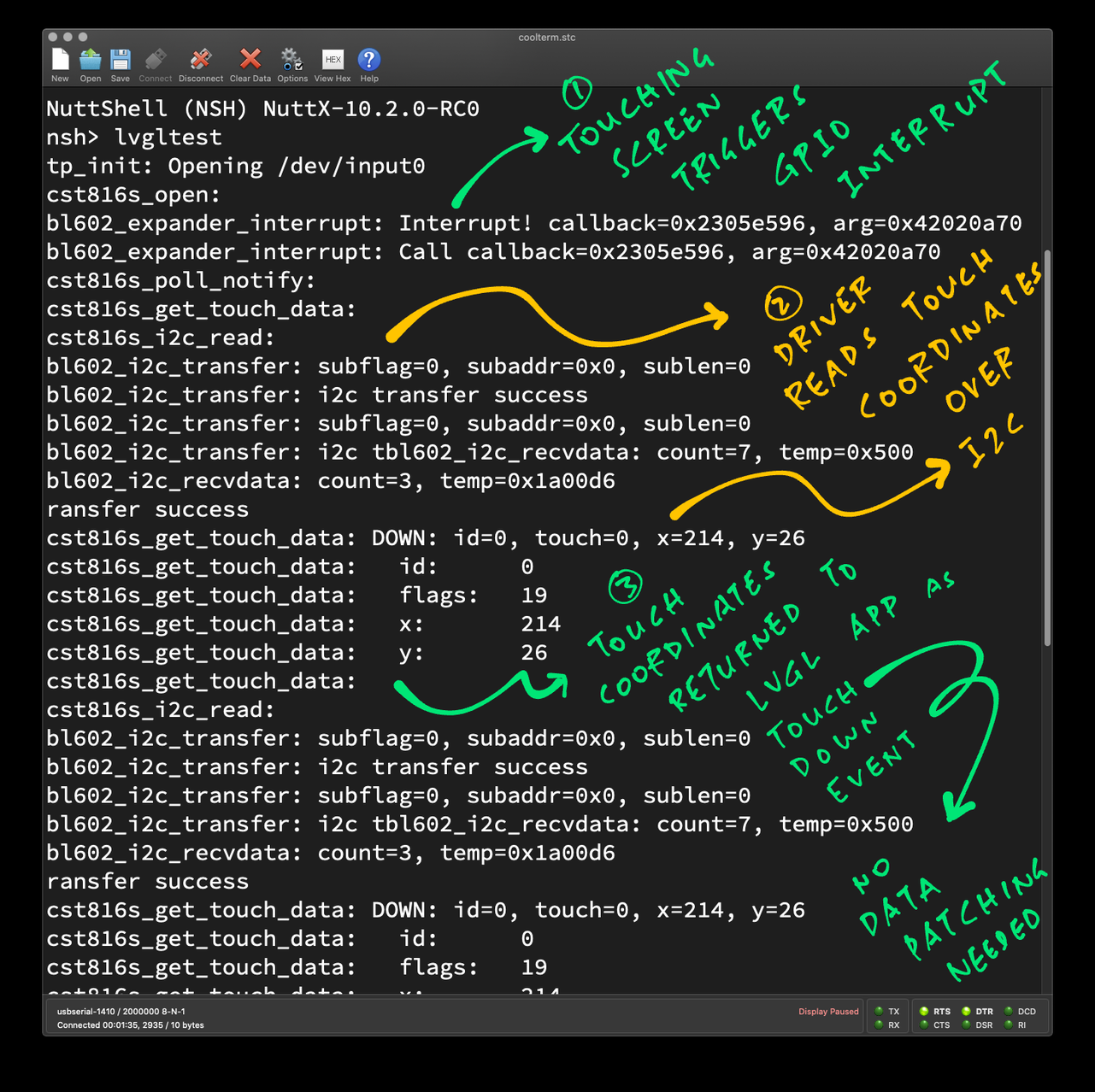This screenshot has width=1095, height=1092.
Task: Switch to View Hex mode
Action: pyautogui.click(x=333, y=61)
